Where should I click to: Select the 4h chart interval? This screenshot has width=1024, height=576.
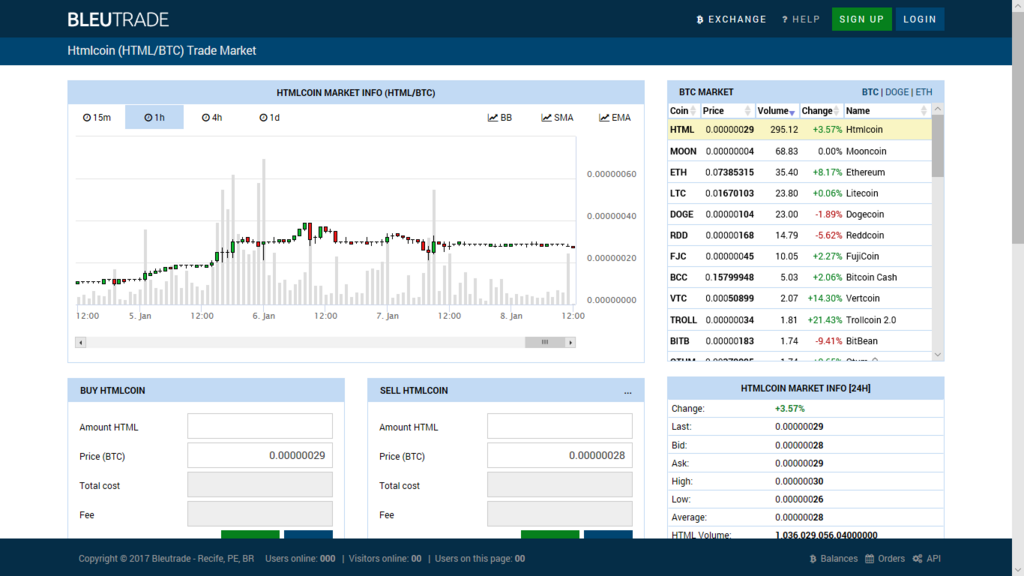coord(212,118)
